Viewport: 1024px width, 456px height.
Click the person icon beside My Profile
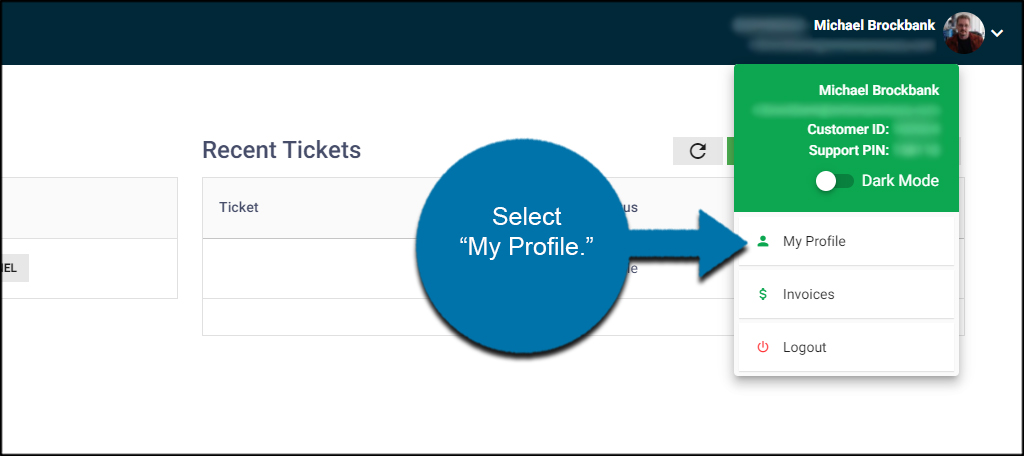[763, 241]
